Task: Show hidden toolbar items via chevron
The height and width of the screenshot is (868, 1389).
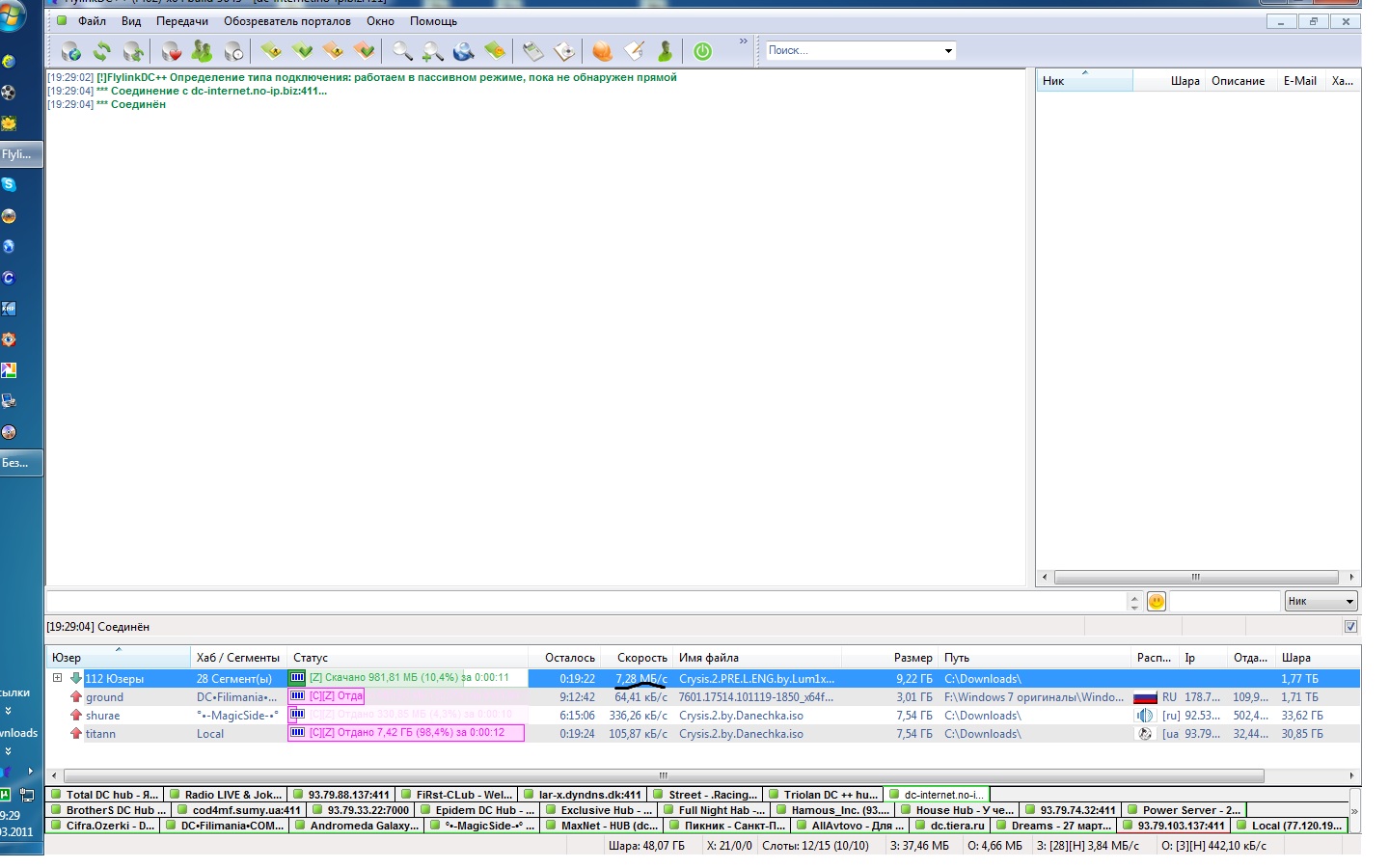Action: click(x=743, y=41)
